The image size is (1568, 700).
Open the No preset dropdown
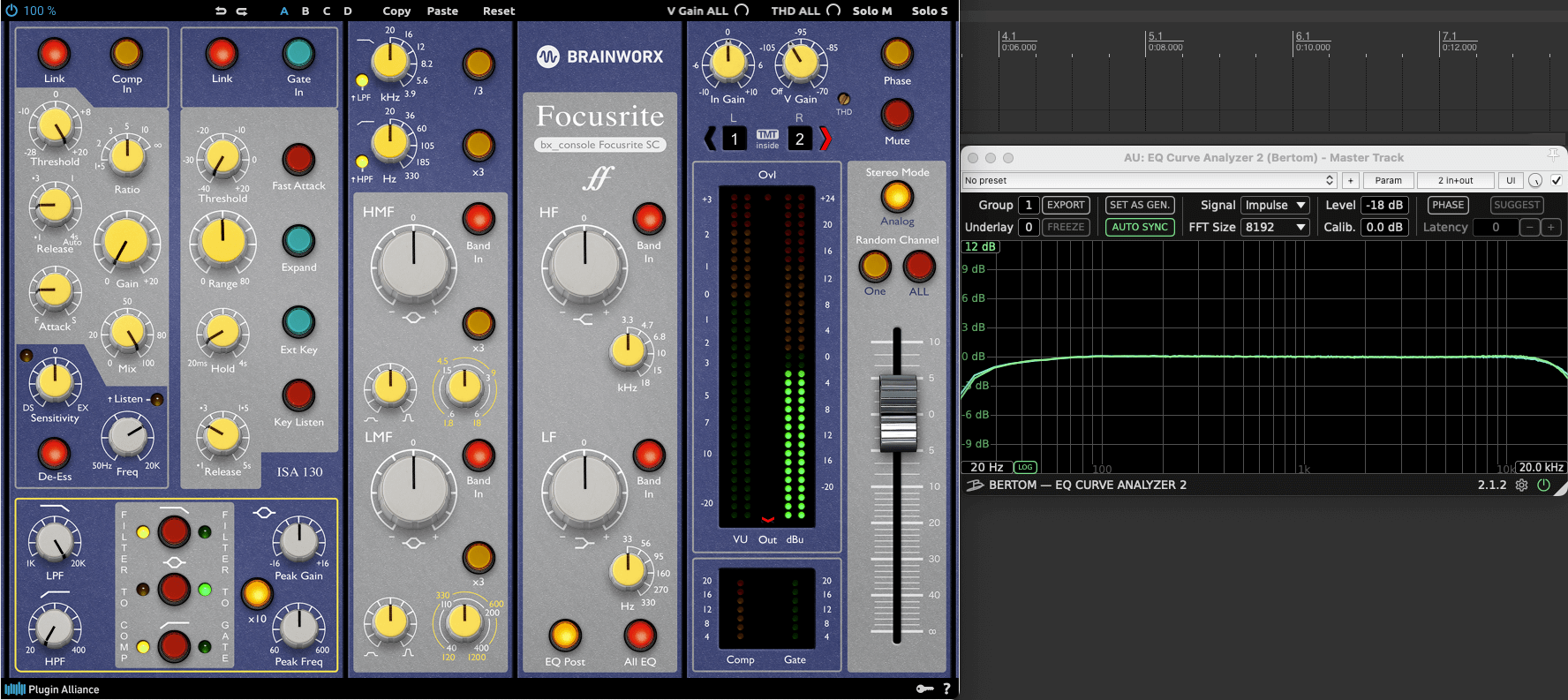[1149, 180]
